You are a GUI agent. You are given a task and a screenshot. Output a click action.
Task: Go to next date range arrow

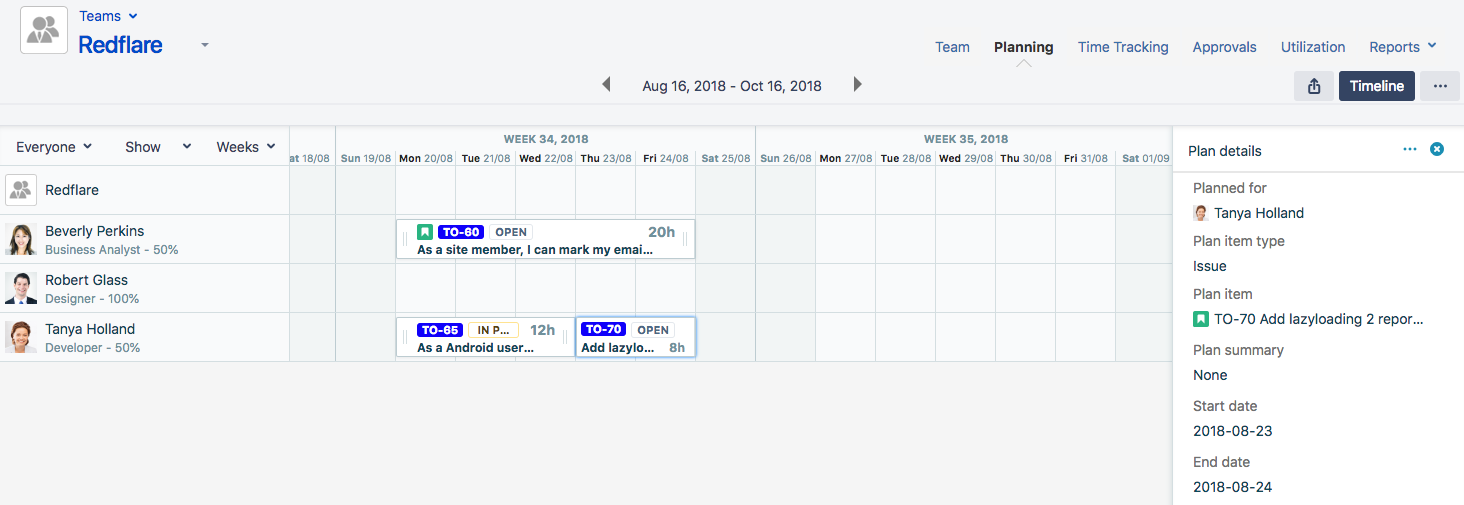(857, 85)
